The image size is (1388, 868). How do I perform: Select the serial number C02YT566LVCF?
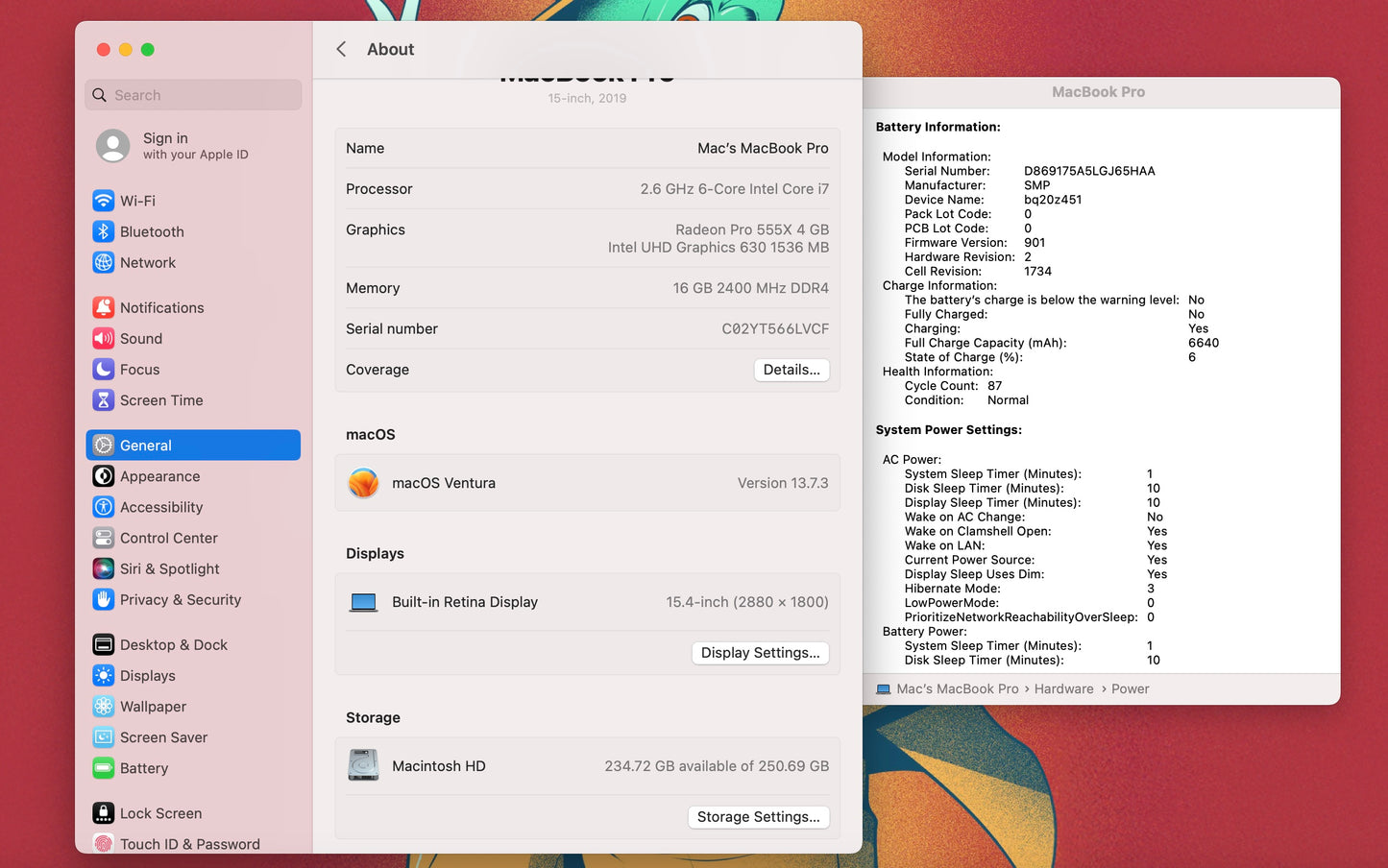775,328
